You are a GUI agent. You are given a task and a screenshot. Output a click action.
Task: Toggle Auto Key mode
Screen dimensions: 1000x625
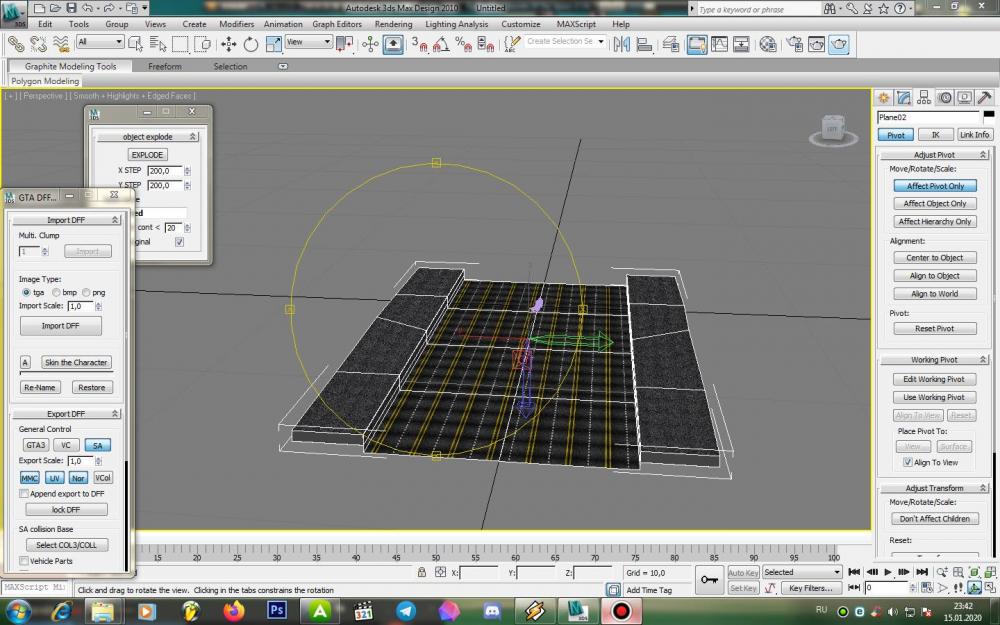[743, 573]
